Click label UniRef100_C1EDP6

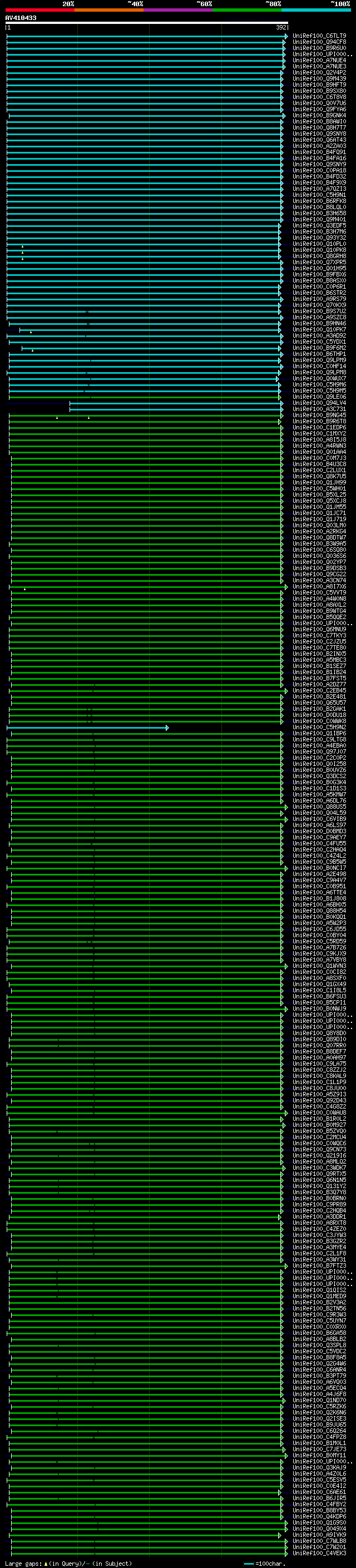[319, 427]
